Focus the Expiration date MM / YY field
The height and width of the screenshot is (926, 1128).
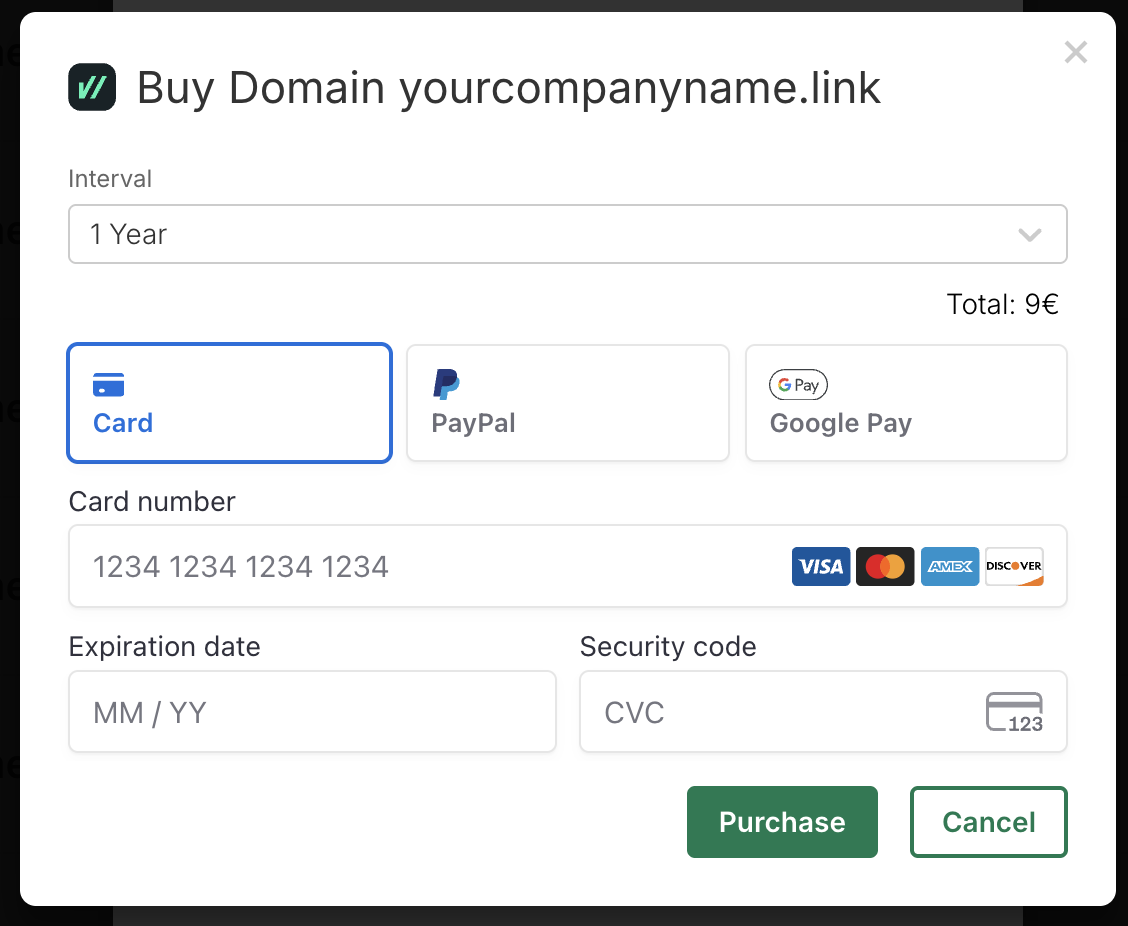(312, 712)
